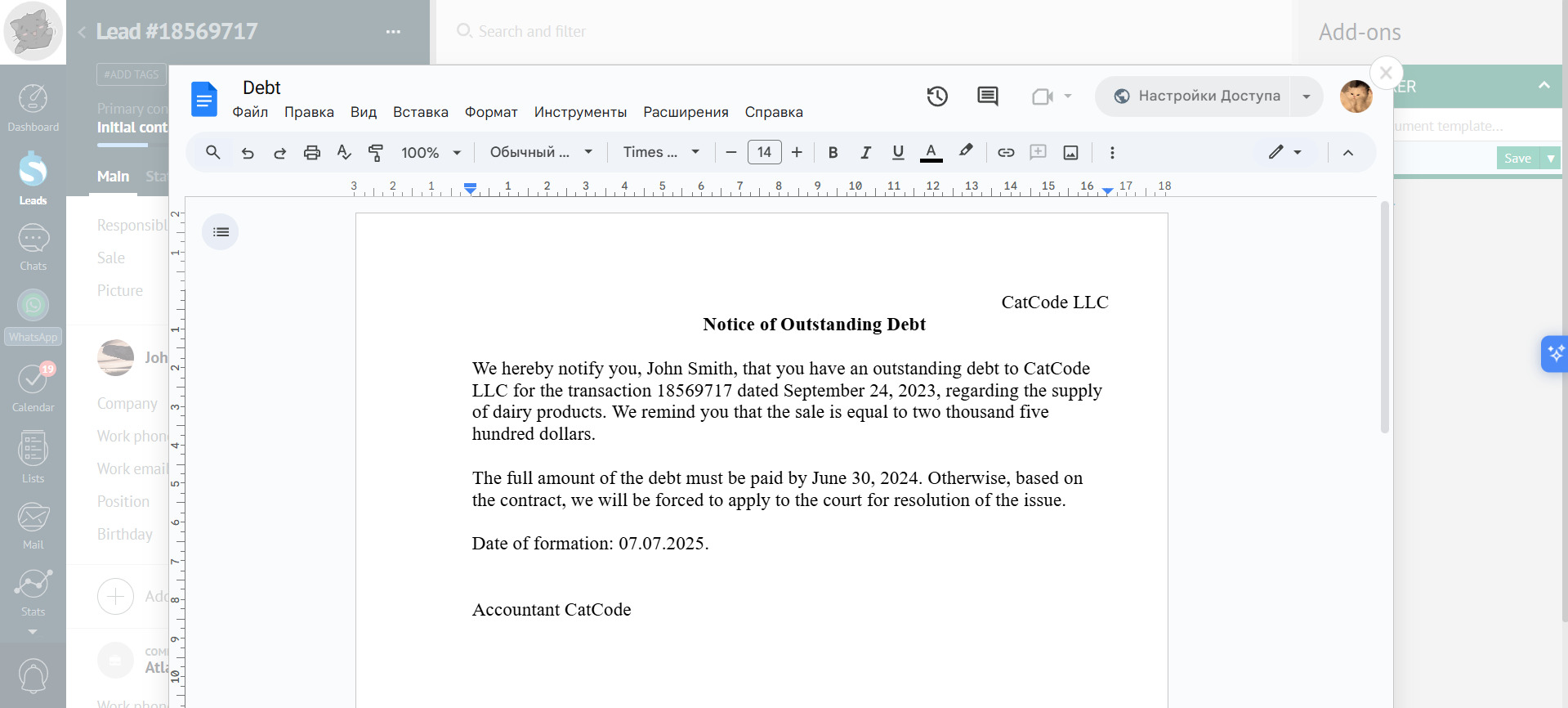Click the Настройки Доступа share button
The image size is (1568, 708).
click(1198, 96)
